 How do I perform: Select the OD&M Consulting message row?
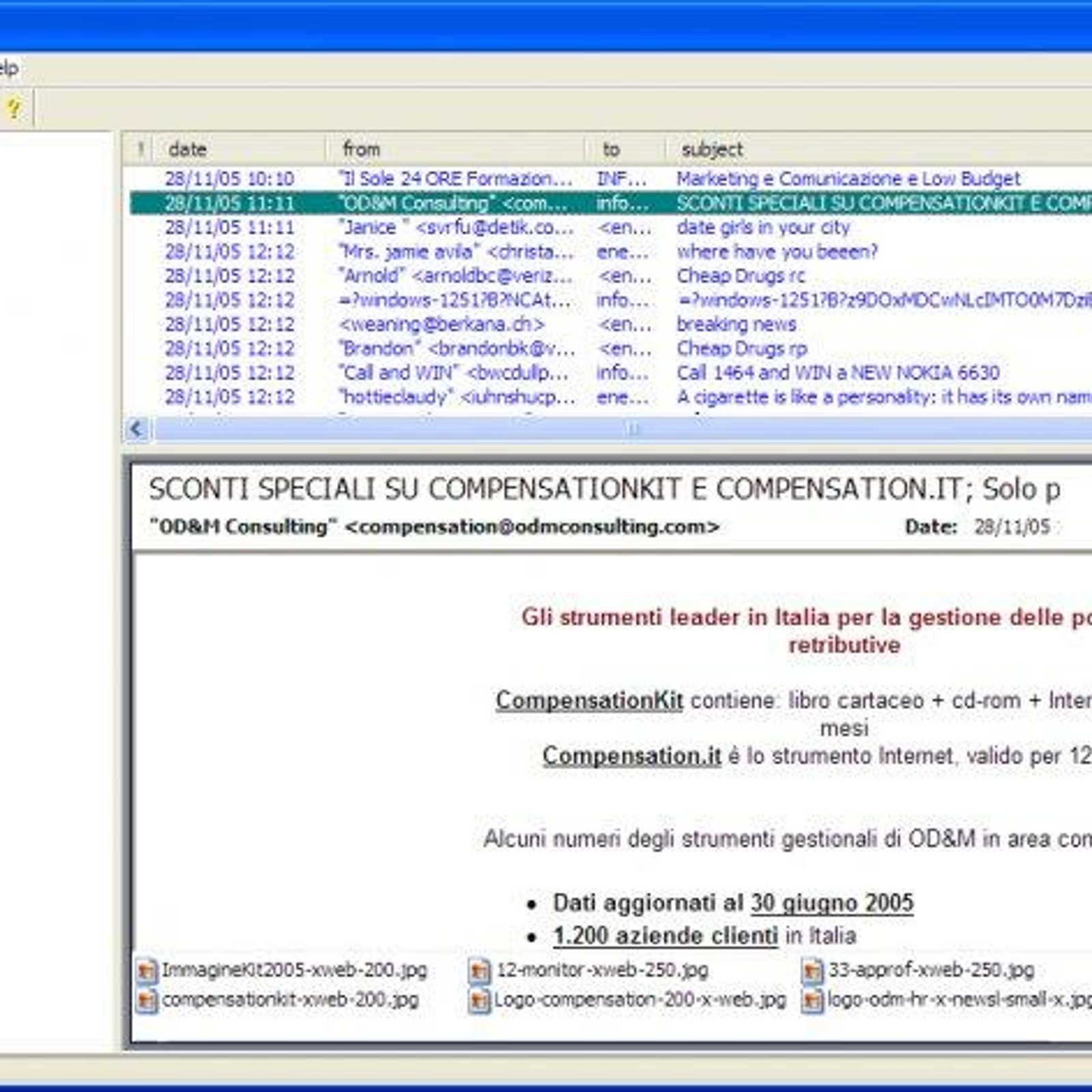tap(611, 203)
